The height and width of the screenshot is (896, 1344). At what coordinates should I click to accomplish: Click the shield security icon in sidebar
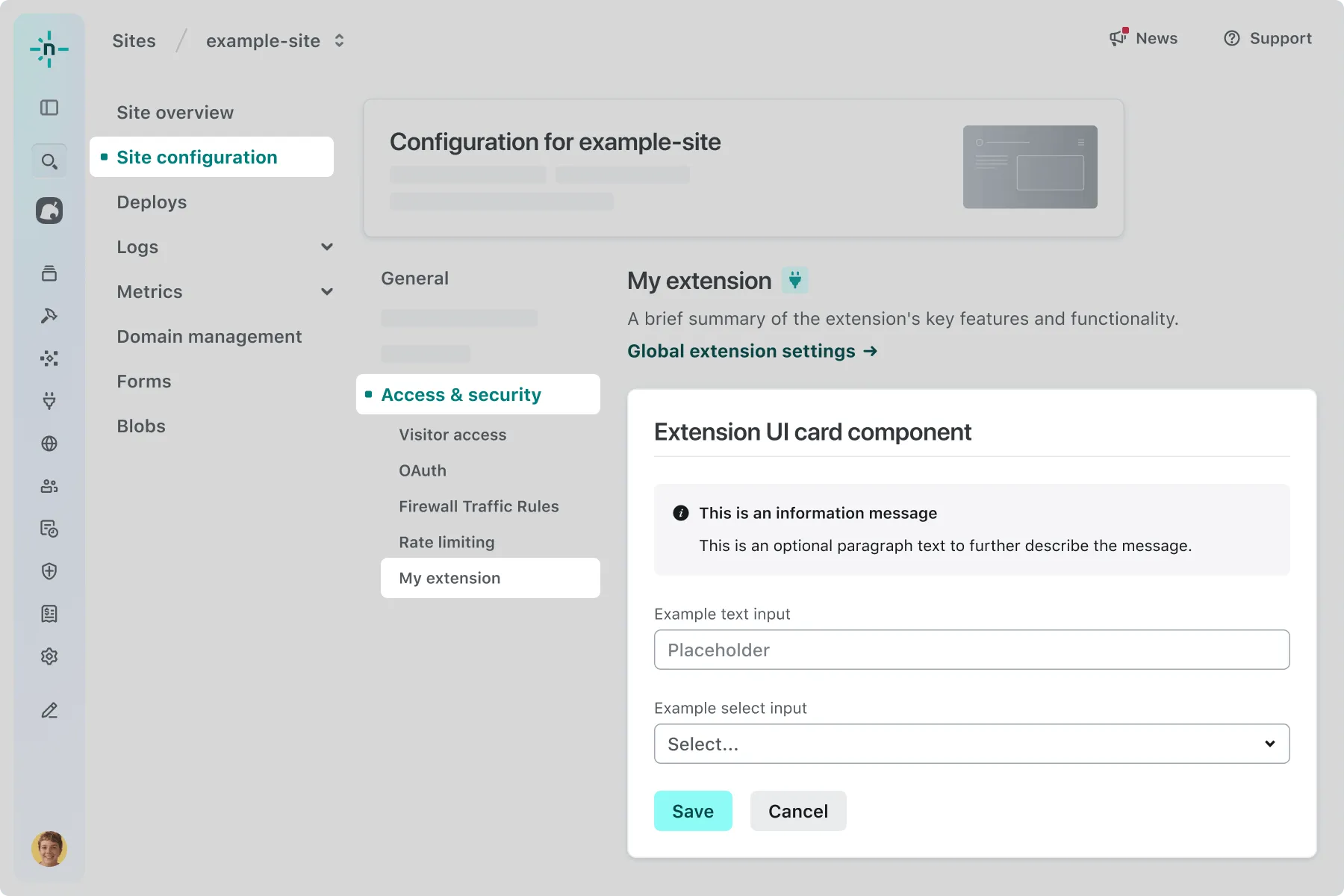click(49, 571)
